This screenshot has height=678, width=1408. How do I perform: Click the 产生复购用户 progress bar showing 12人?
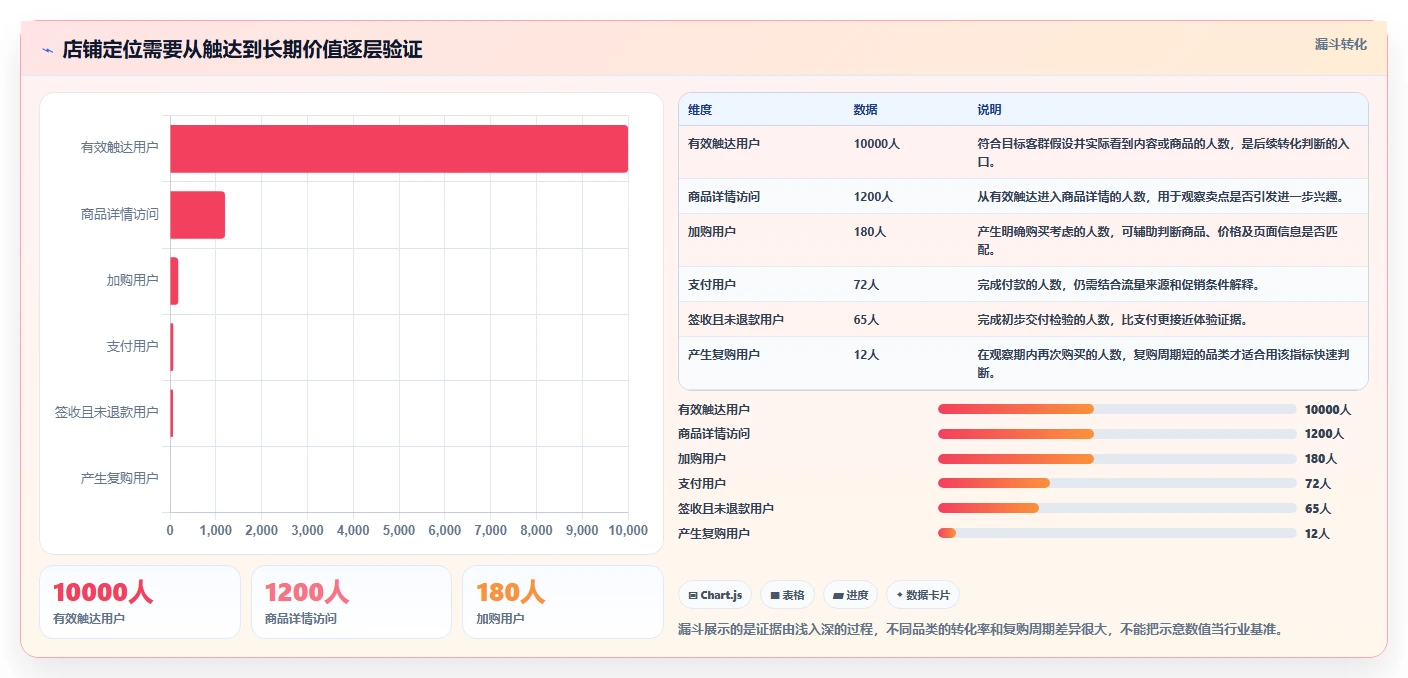pyautogui.click(x=1117, y=533)
